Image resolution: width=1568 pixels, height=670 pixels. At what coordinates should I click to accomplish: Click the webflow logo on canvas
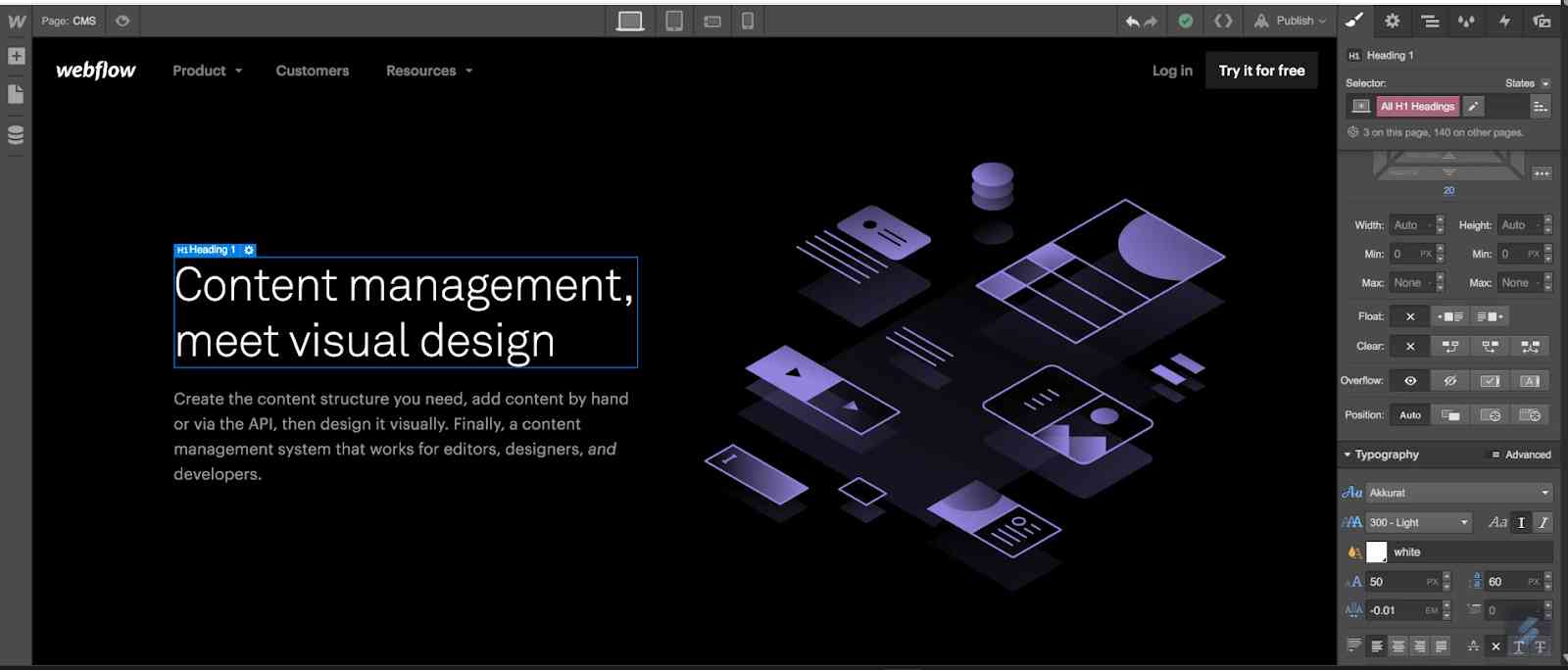[96, 71]
